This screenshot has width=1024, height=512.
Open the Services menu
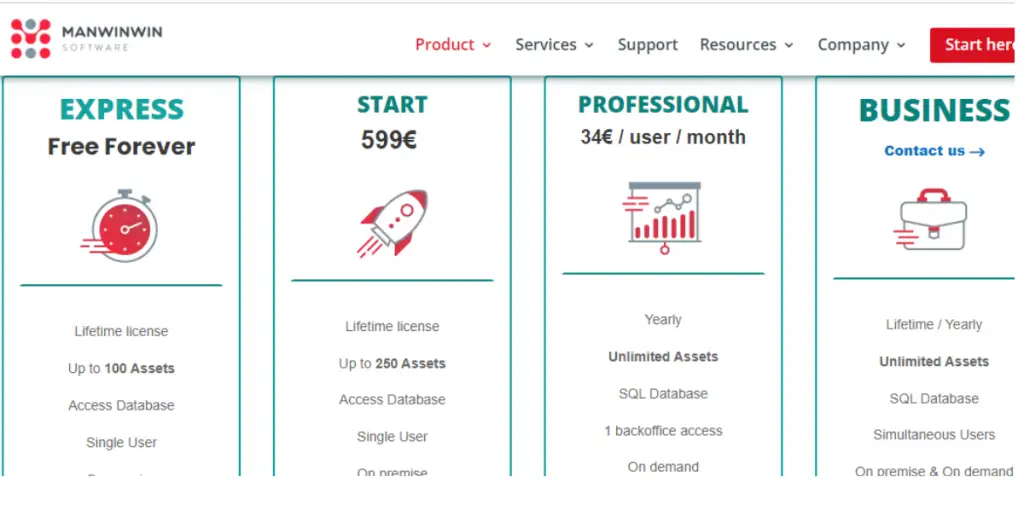pos(554,44)
